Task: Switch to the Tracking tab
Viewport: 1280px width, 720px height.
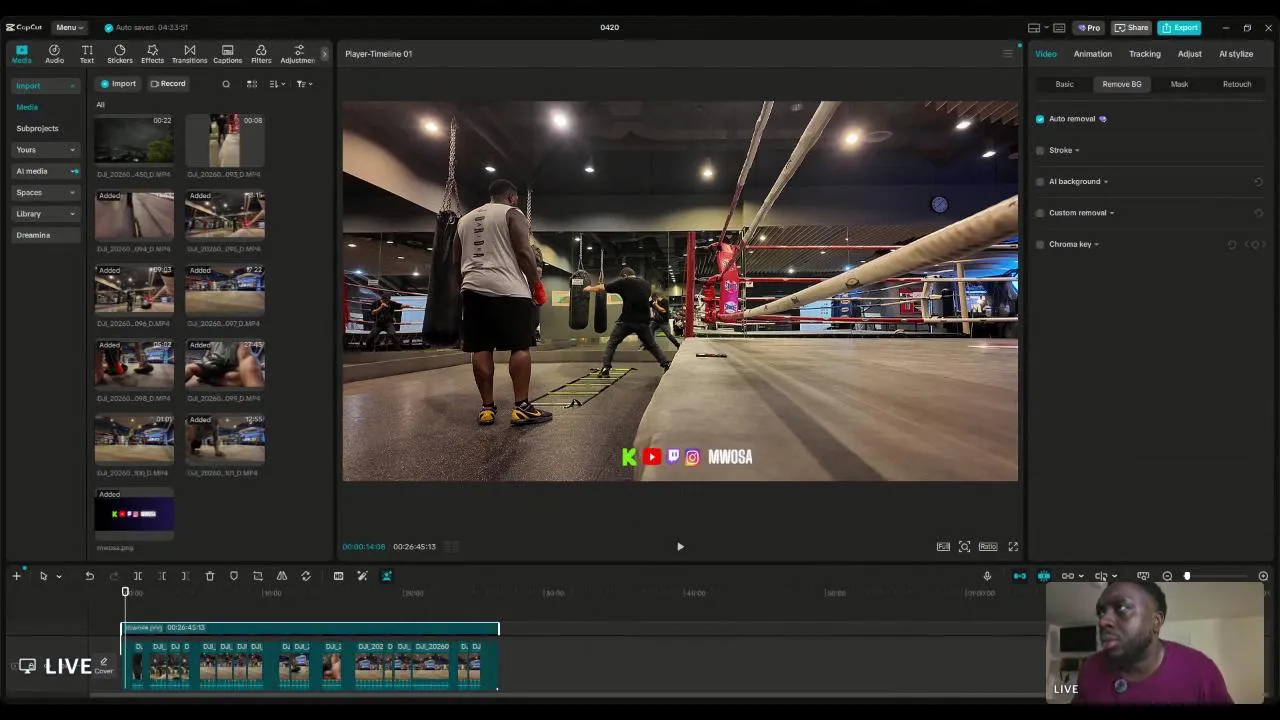Action: pyautogui.click(x=1145, y=54)
